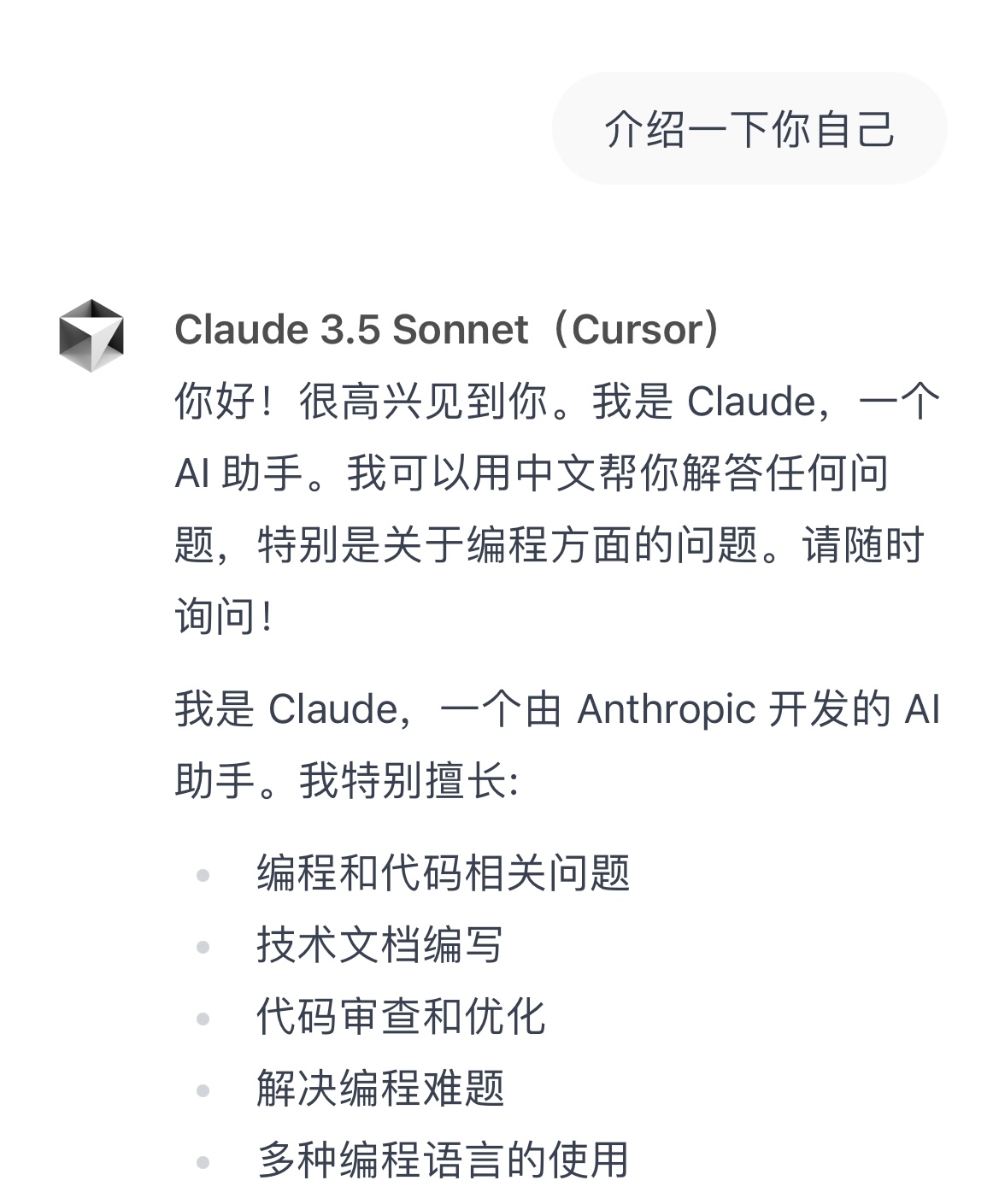Click the text 请随时询问 in first paragraph

[x=549, y=580]
